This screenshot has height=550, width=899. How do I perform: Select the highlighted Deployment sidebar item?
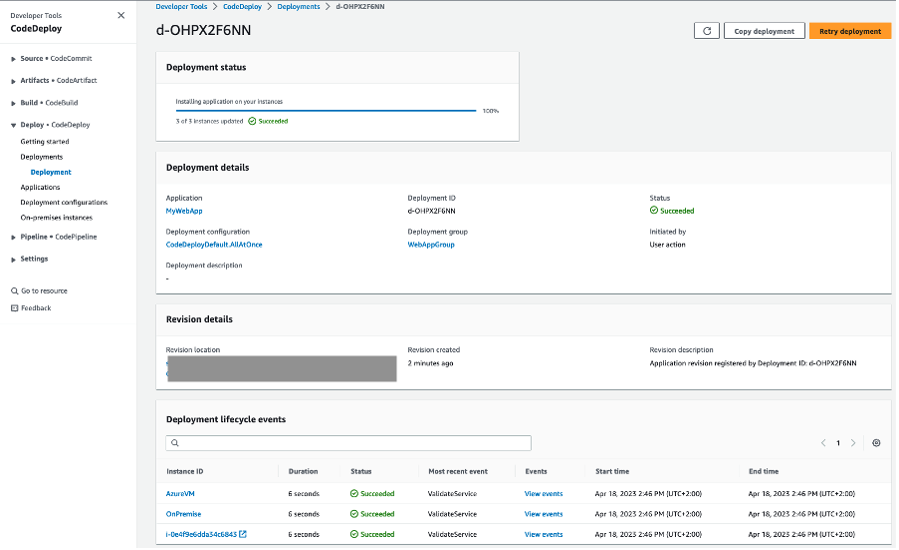(x=51, y=173)
